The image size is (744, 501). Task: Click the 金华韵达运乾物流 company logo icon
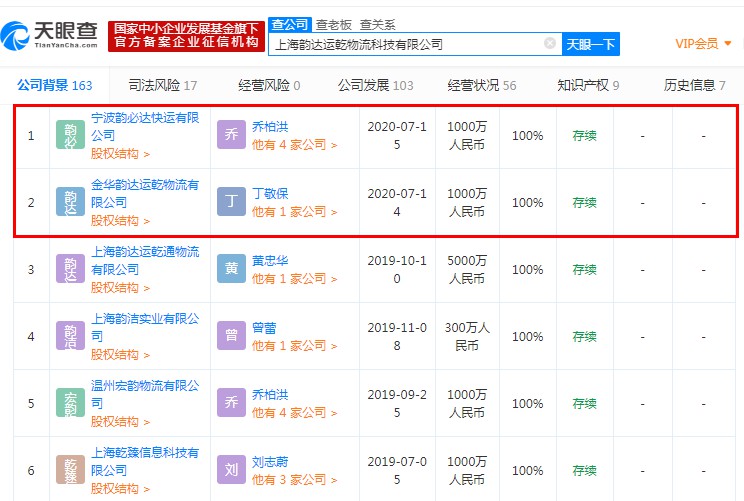click(x=70, y=202)
